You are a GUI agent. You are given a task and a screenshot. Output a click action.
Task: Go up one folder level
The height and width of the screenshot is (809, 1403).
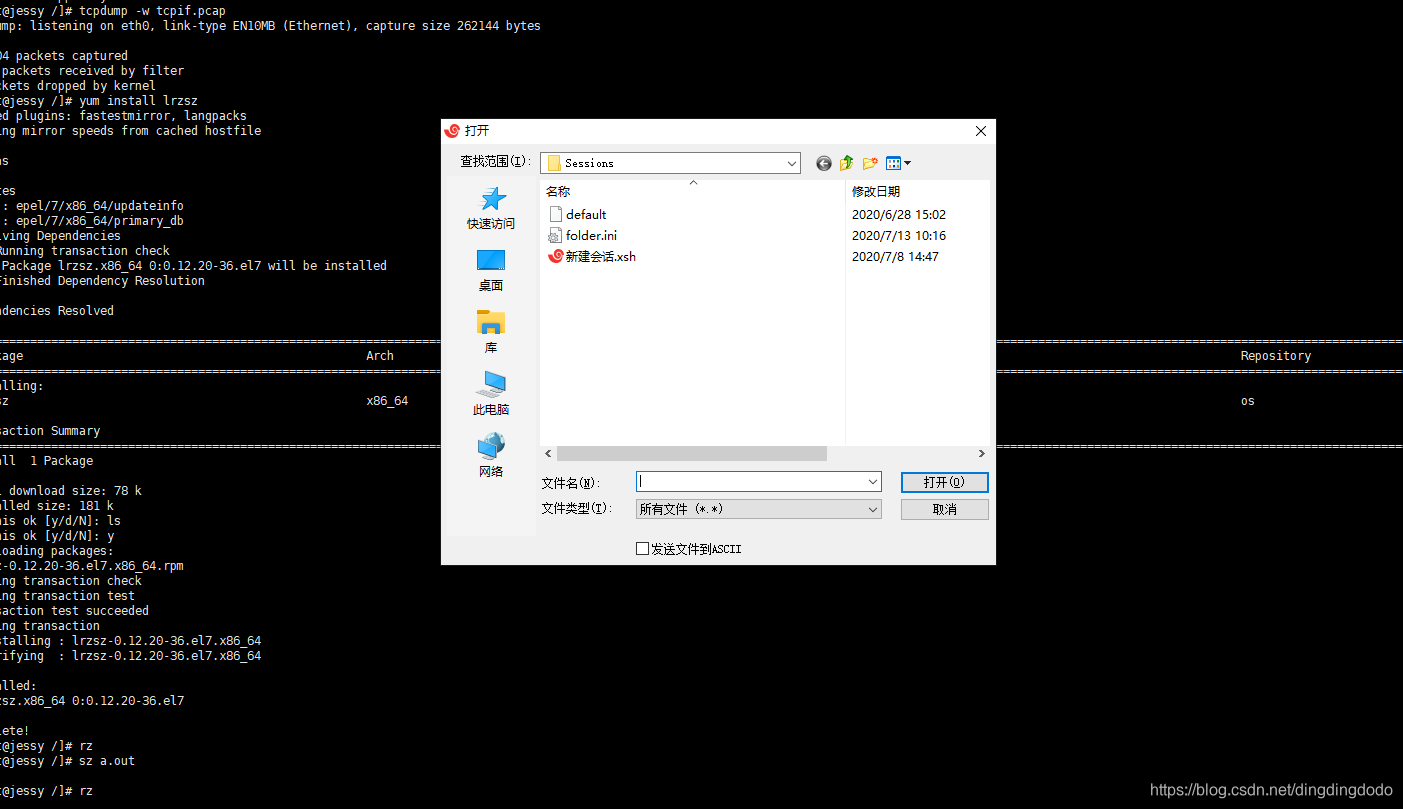click(847, 163)
